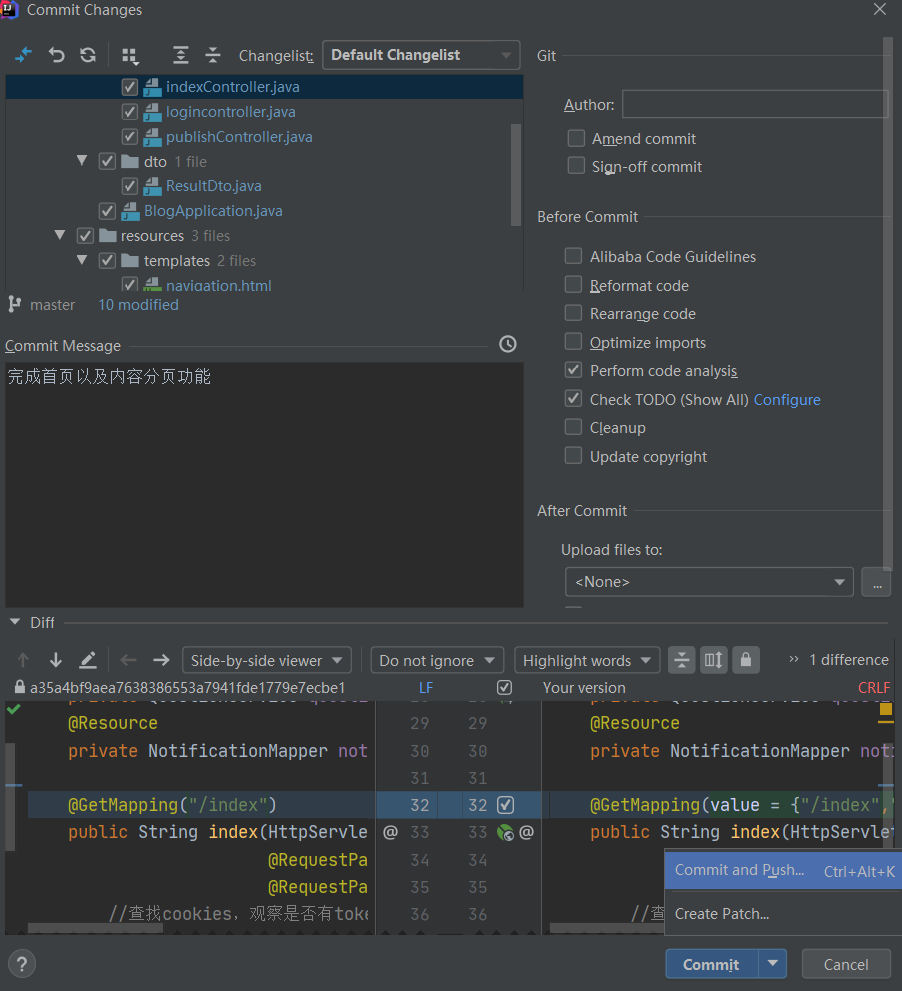
Task: Open commit message history clock icon
Action: coord(508,344)
